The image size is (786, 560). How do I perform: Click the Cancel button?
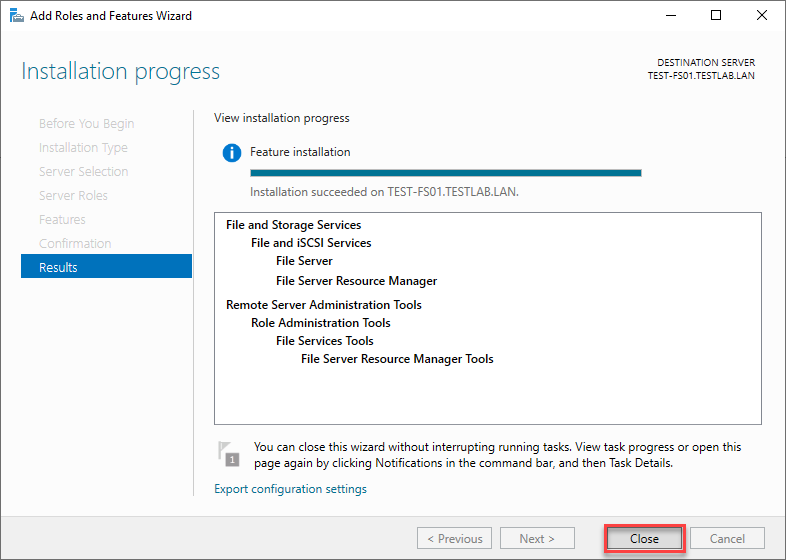tap(727, 538)
